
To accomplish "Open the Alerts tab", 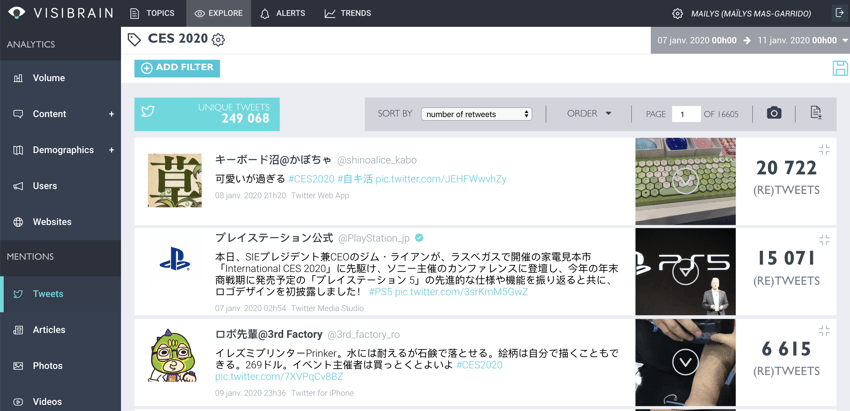I will click(282, 13).
